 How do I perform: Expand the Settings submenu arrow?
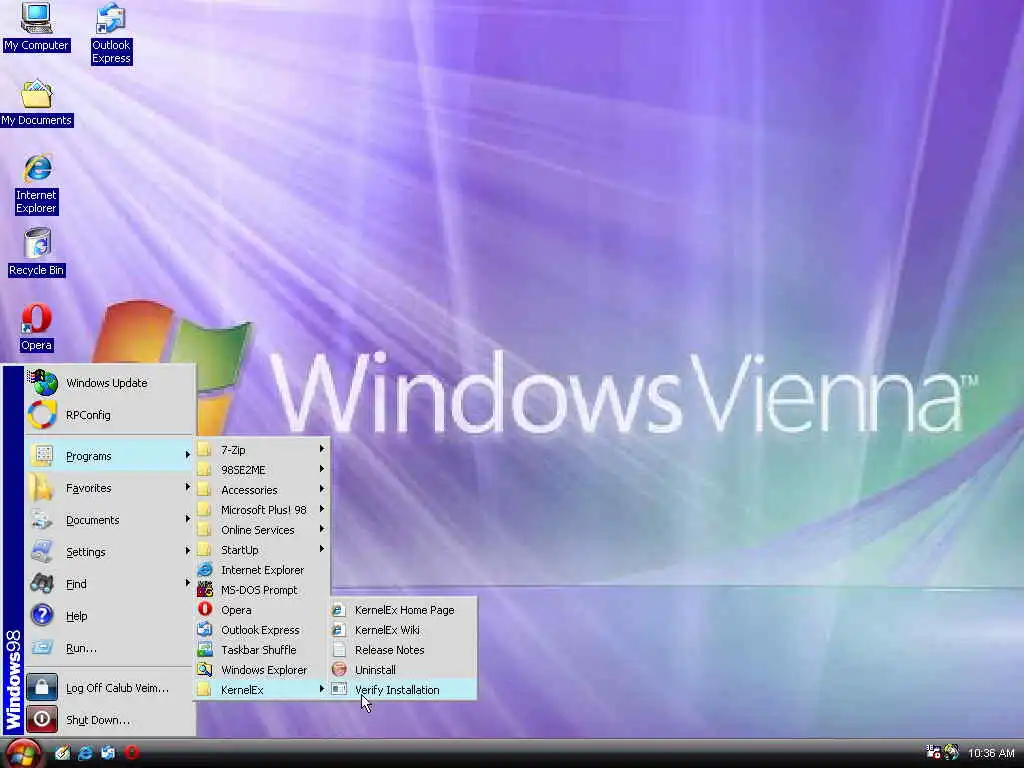coord(187,551)
